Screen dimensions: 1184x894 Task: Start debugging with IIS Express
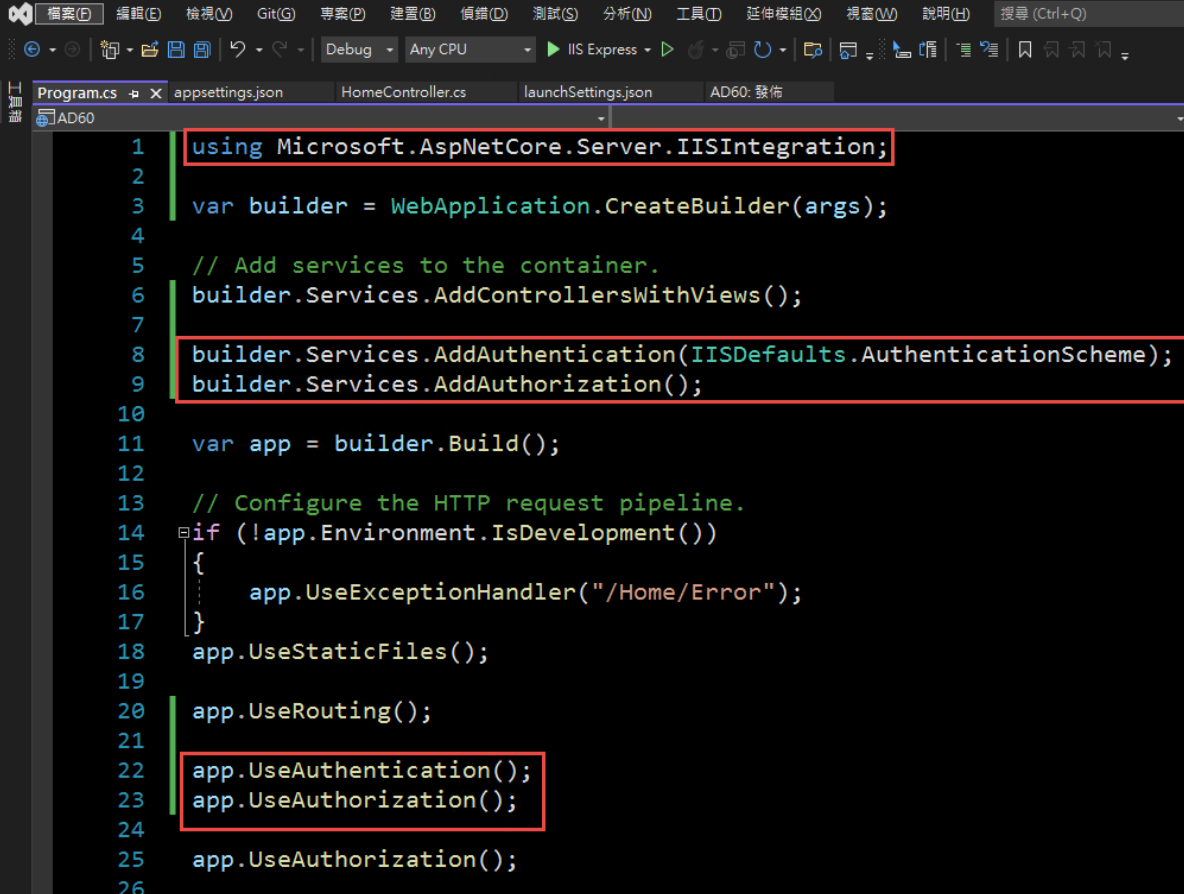(x=592, y=50)
